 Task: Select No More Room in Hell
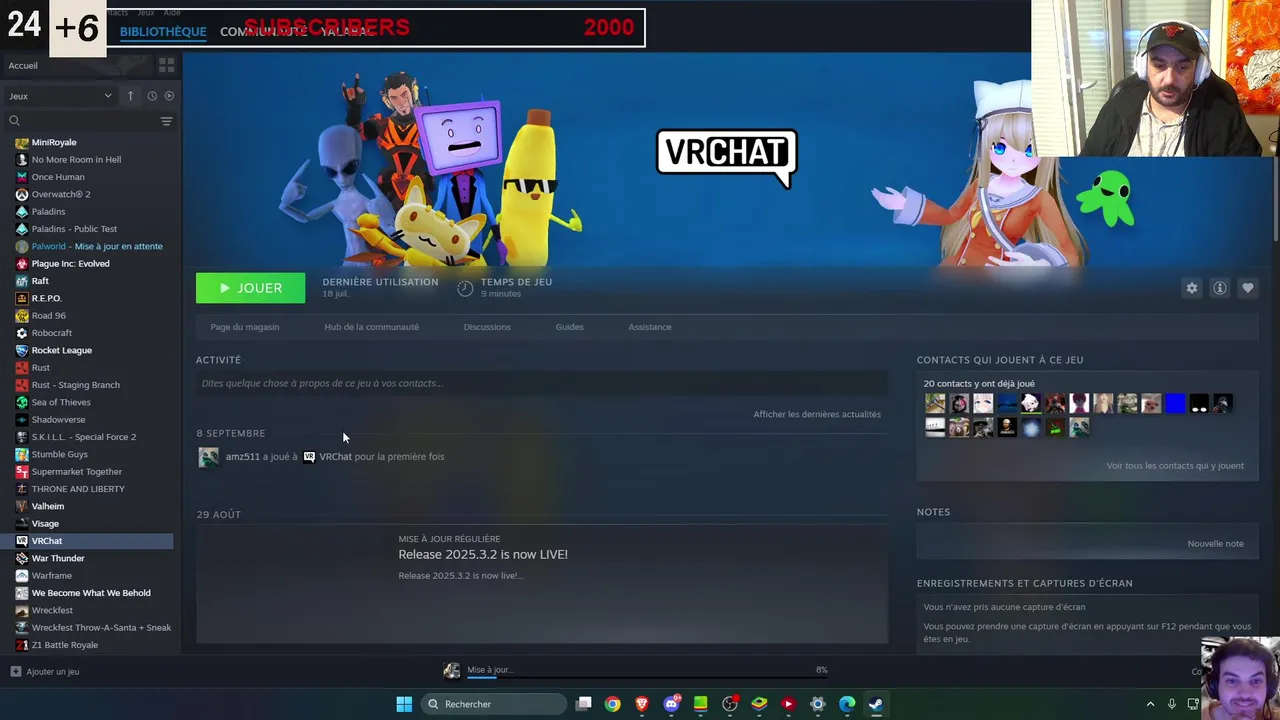(x=76, y=160)
